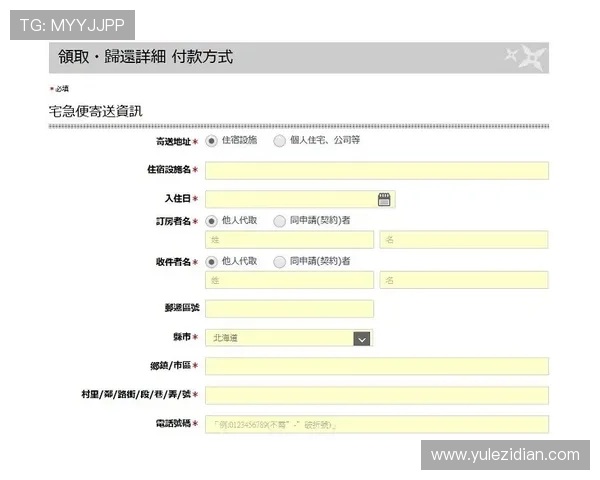
Task: Click the 電話號碼 field label
Action: tap(173, 423)
